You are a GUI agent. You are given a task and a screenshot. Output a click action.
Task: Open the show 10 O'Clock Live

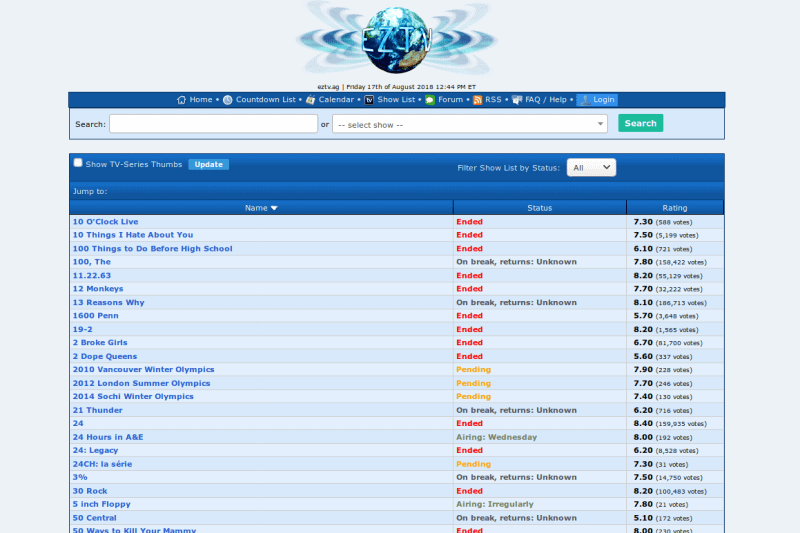[105, 222]
